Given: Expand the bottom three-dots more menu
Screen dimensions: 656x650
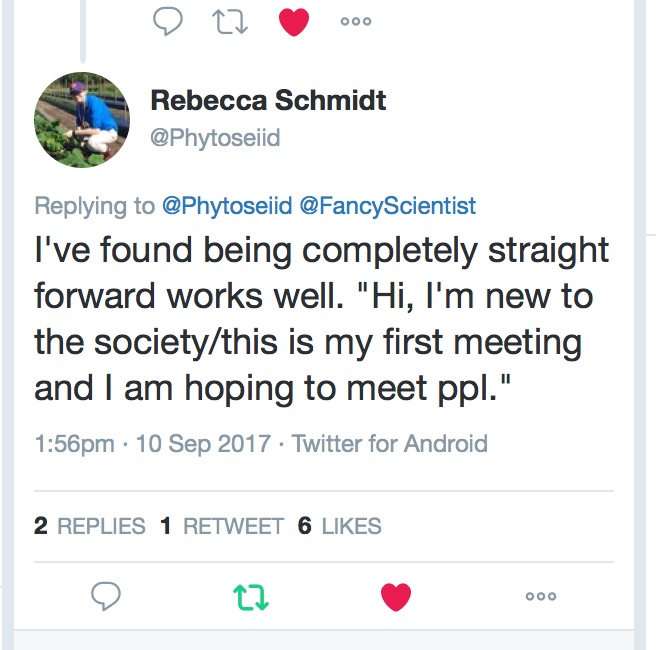Looking at the screenshot, I should 541,596.
